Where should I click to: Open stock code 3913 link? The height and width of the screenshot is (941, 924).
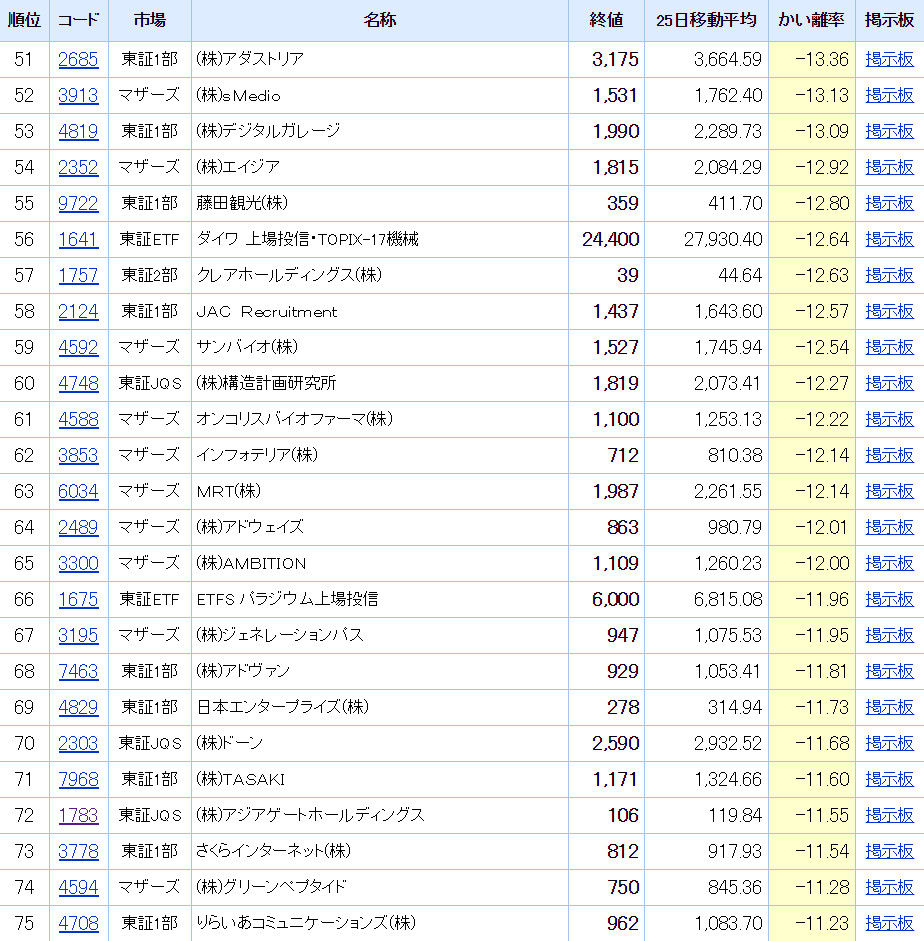coord(78,95)
